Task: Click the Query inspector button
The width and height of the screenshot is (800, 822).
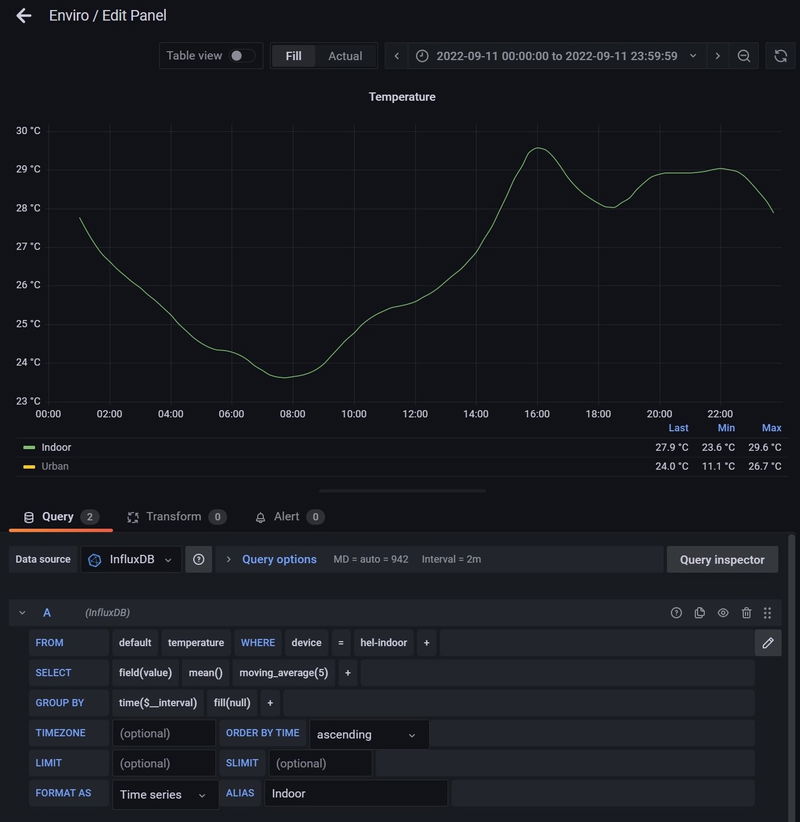Action: click(x=722, y=560)
